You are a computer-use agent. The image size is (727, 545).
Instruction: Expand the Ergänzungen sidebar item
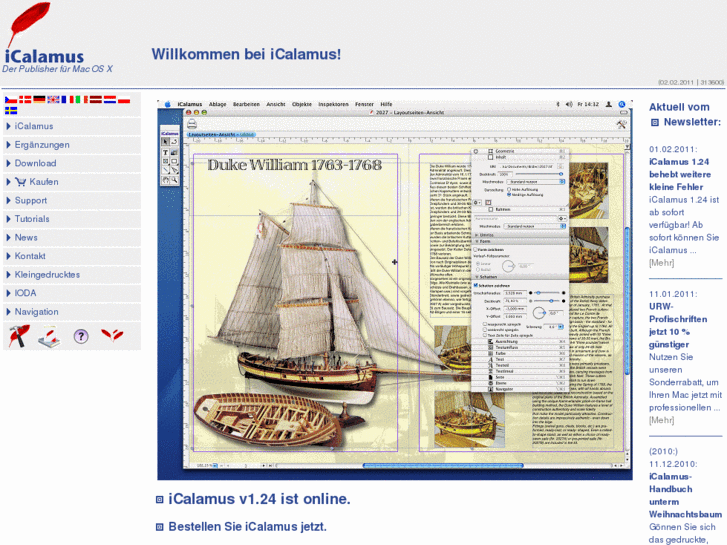click(72, 145)
